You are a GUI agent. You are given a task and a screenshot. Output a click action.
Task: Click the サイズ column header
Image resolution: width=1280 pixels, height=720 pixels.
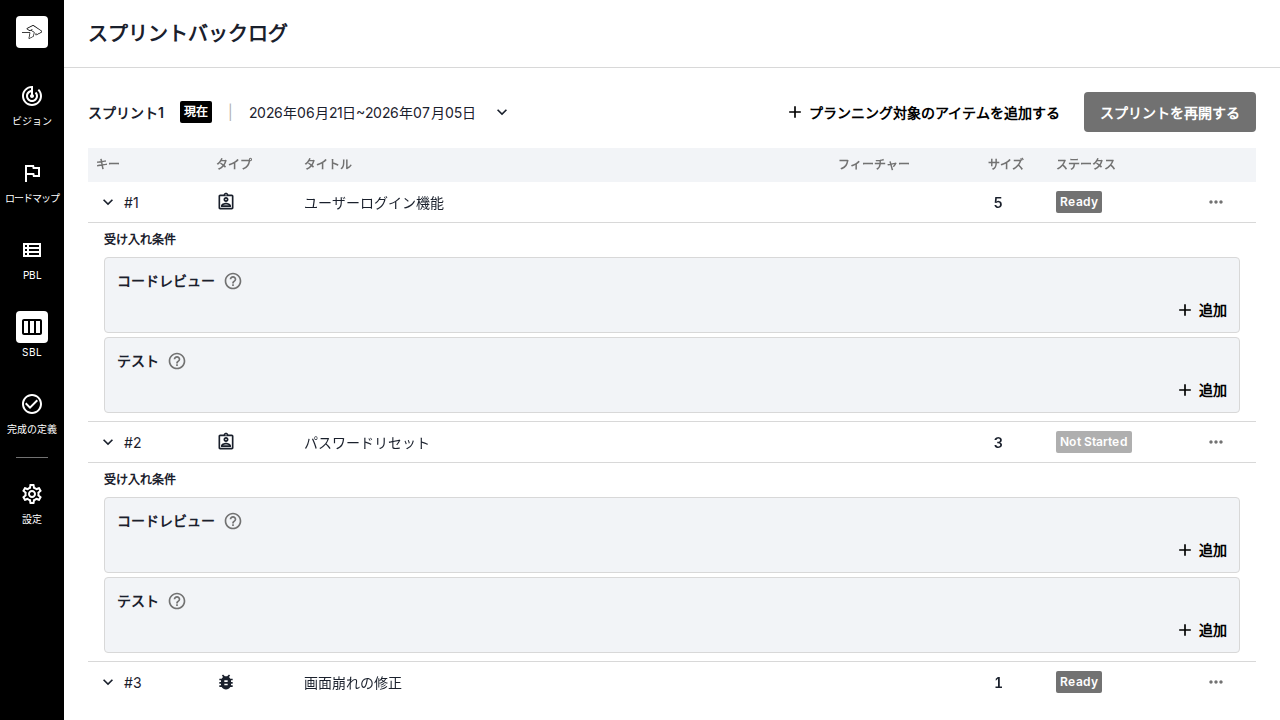[1006, 164]
